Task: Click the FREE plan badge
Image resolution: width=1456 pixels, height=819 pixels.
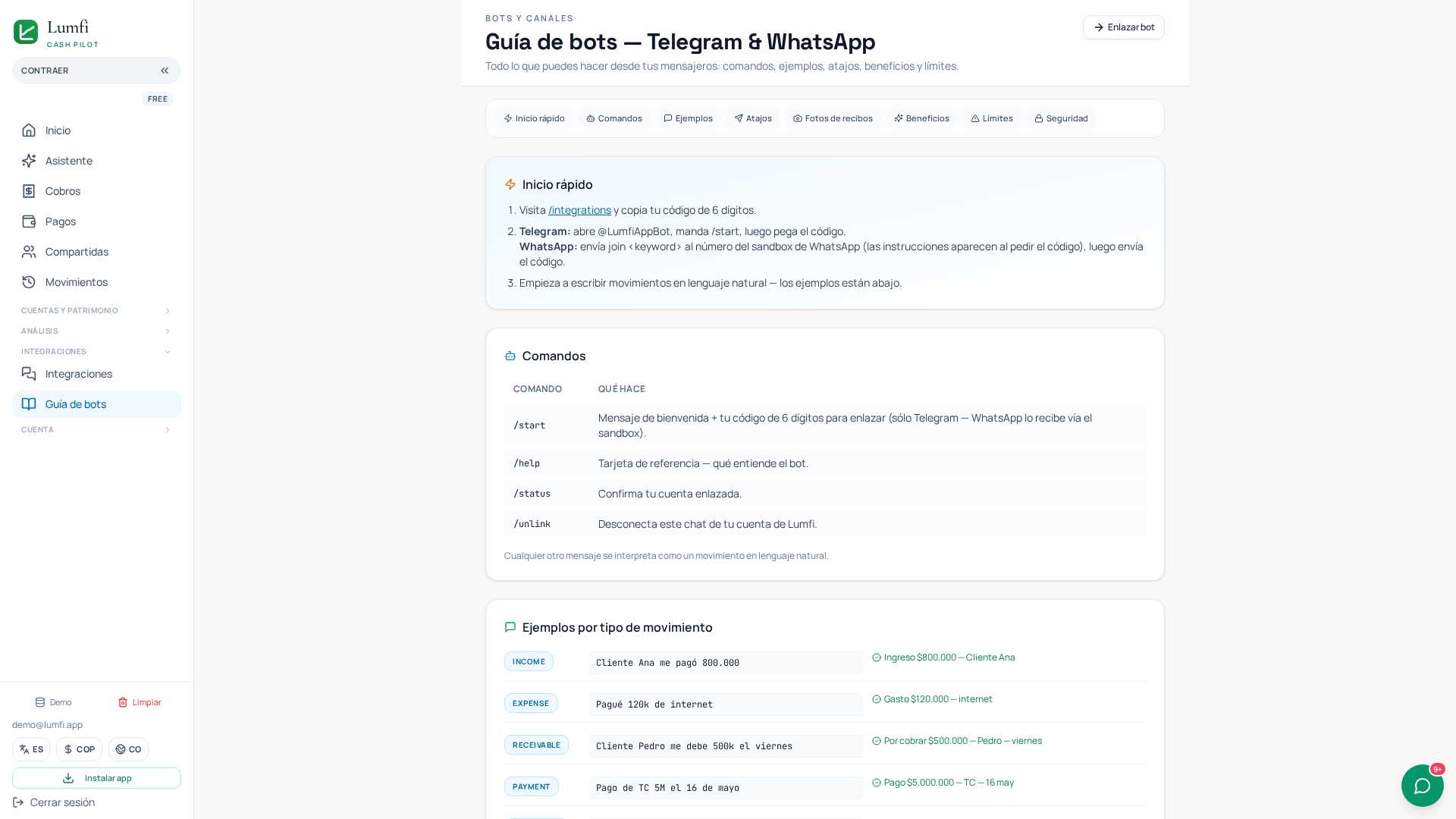Action: click(x=158, y=99)
